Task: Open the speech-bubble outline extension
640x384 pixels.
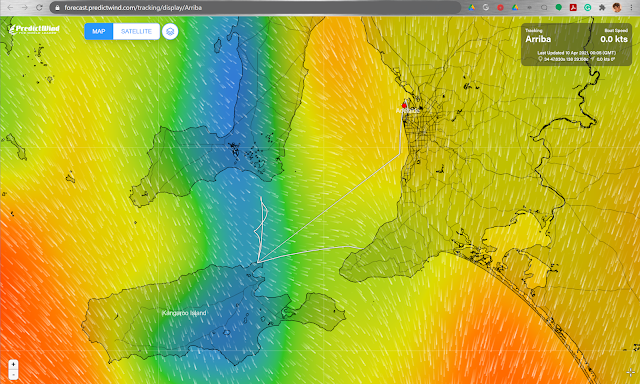Action: [x=544, y=7]
